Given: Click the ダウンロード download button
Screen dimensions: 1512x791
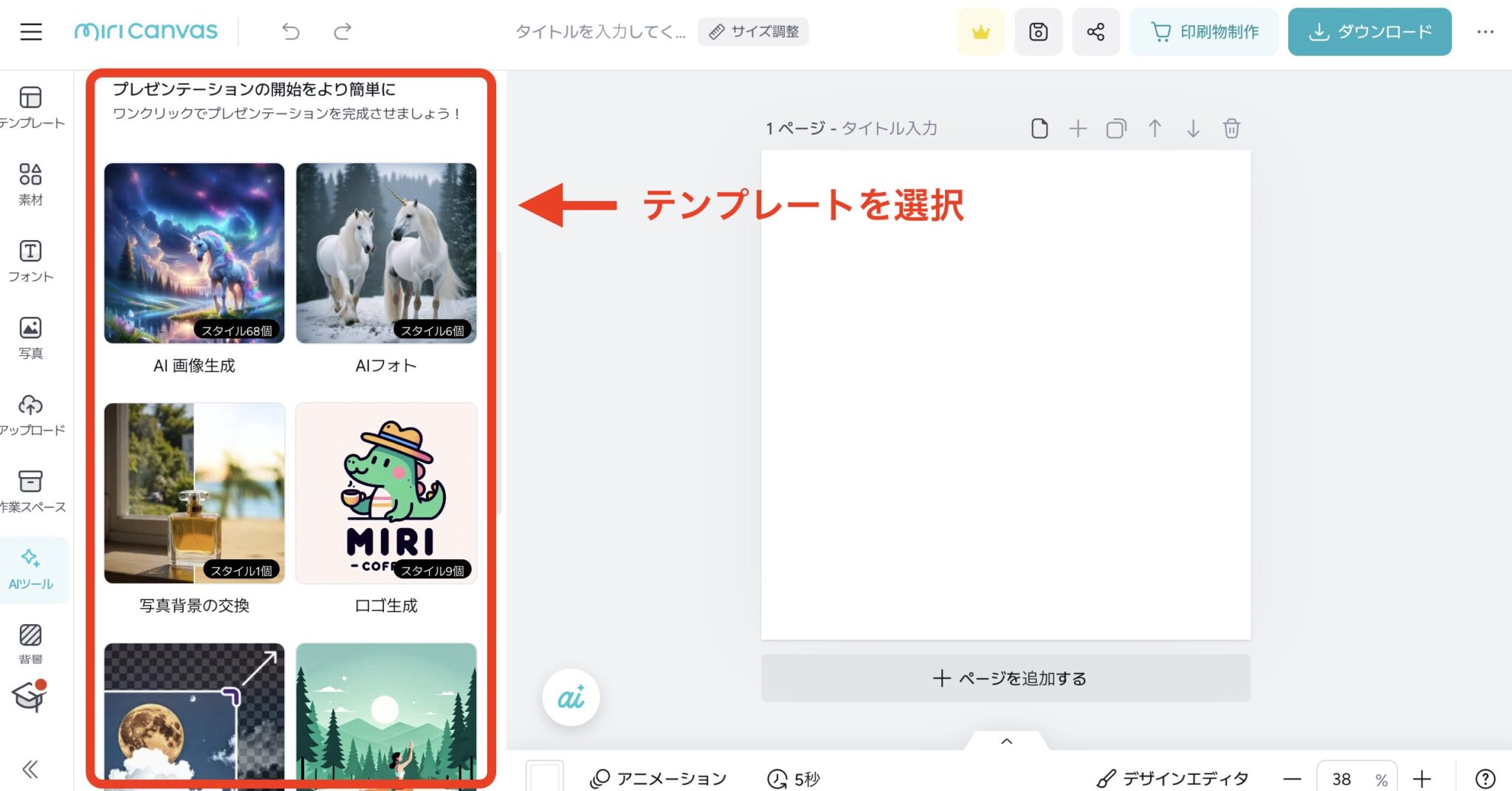Looking at the screenshot, I should pos(1370,32).
